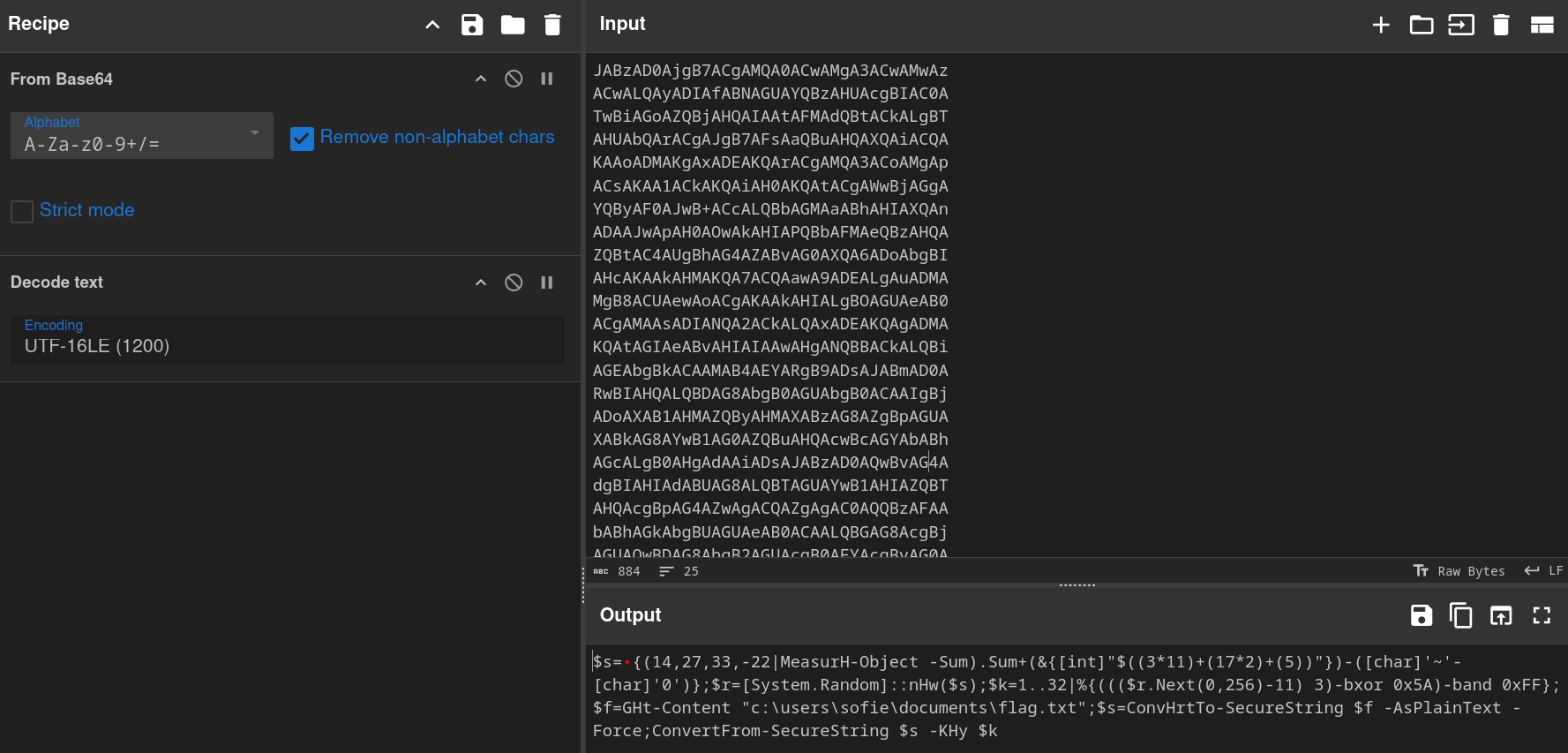Reset the input pane layout
The width and height of the screenshot is (1568, 753).
click(x=1542, y=25)
